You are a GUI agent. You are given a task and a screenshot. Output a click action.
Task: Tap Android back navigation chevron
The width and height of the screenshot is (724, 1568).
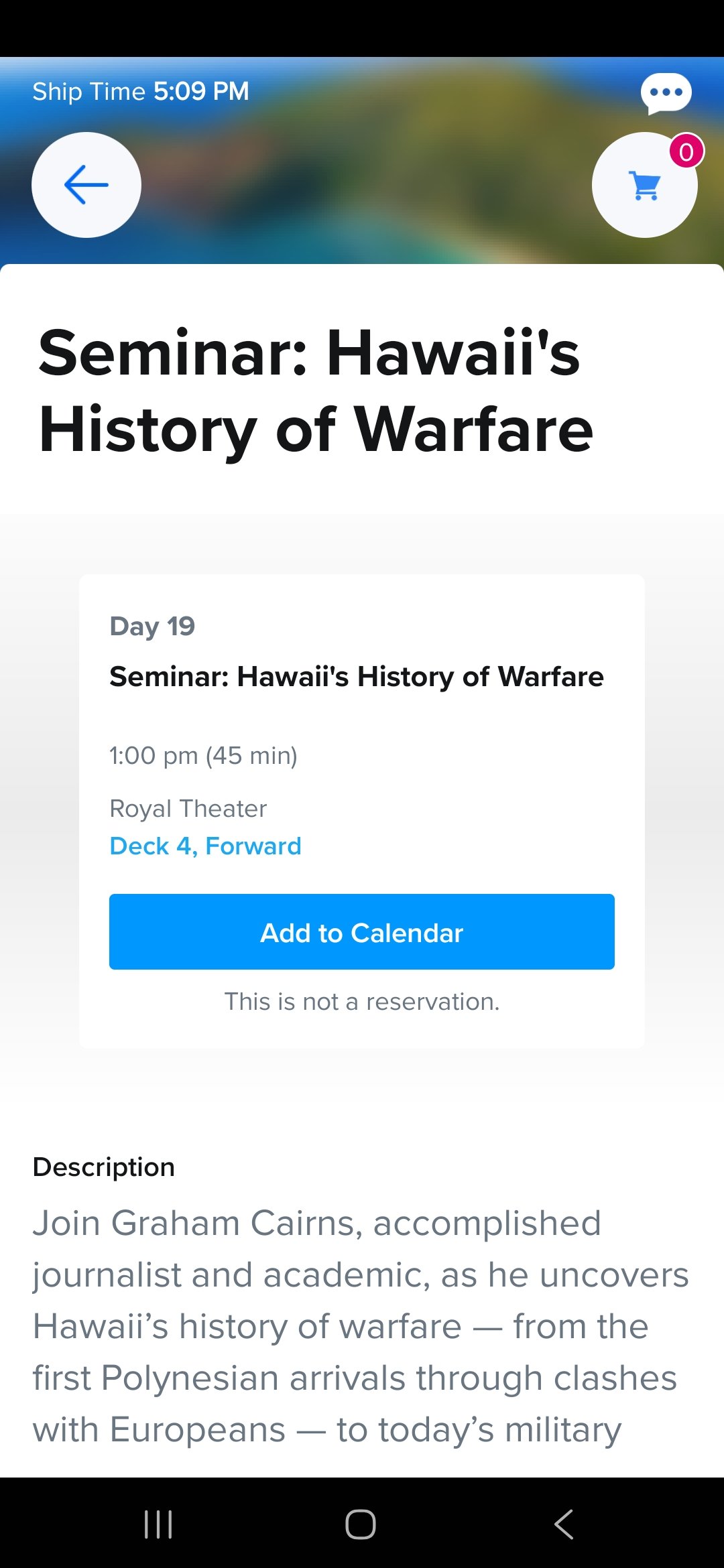(564, 1524)
